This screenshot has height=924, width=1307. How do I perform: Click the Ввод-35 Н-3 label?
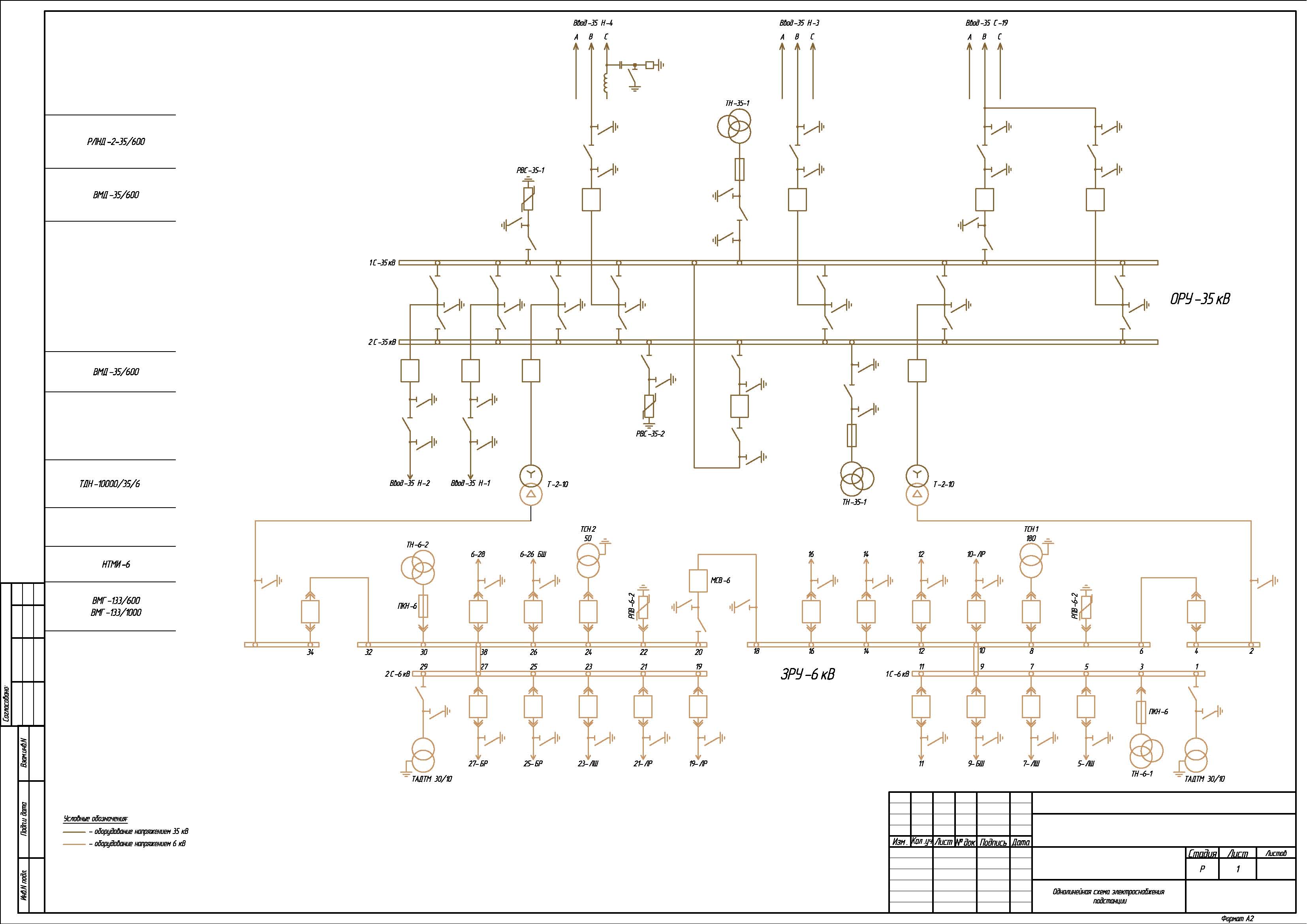799,23
